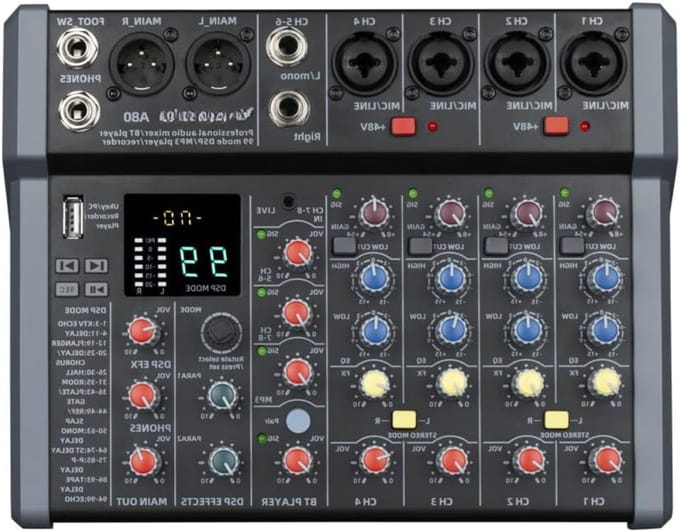Image resolution: width=680 pixels, height=531 pixels.
Task: Push the light blue BT Pair button
Action: (298, 420)
